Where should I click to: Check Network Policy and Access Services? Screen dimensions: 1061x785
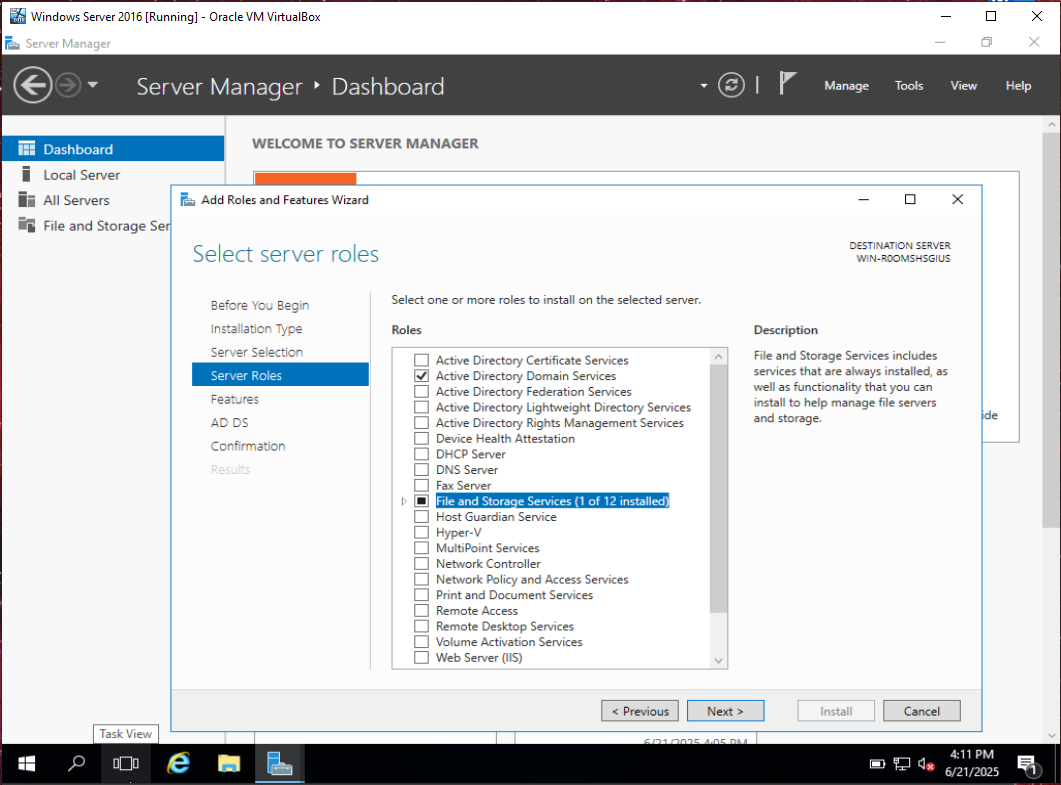click(x=422, y=579)
